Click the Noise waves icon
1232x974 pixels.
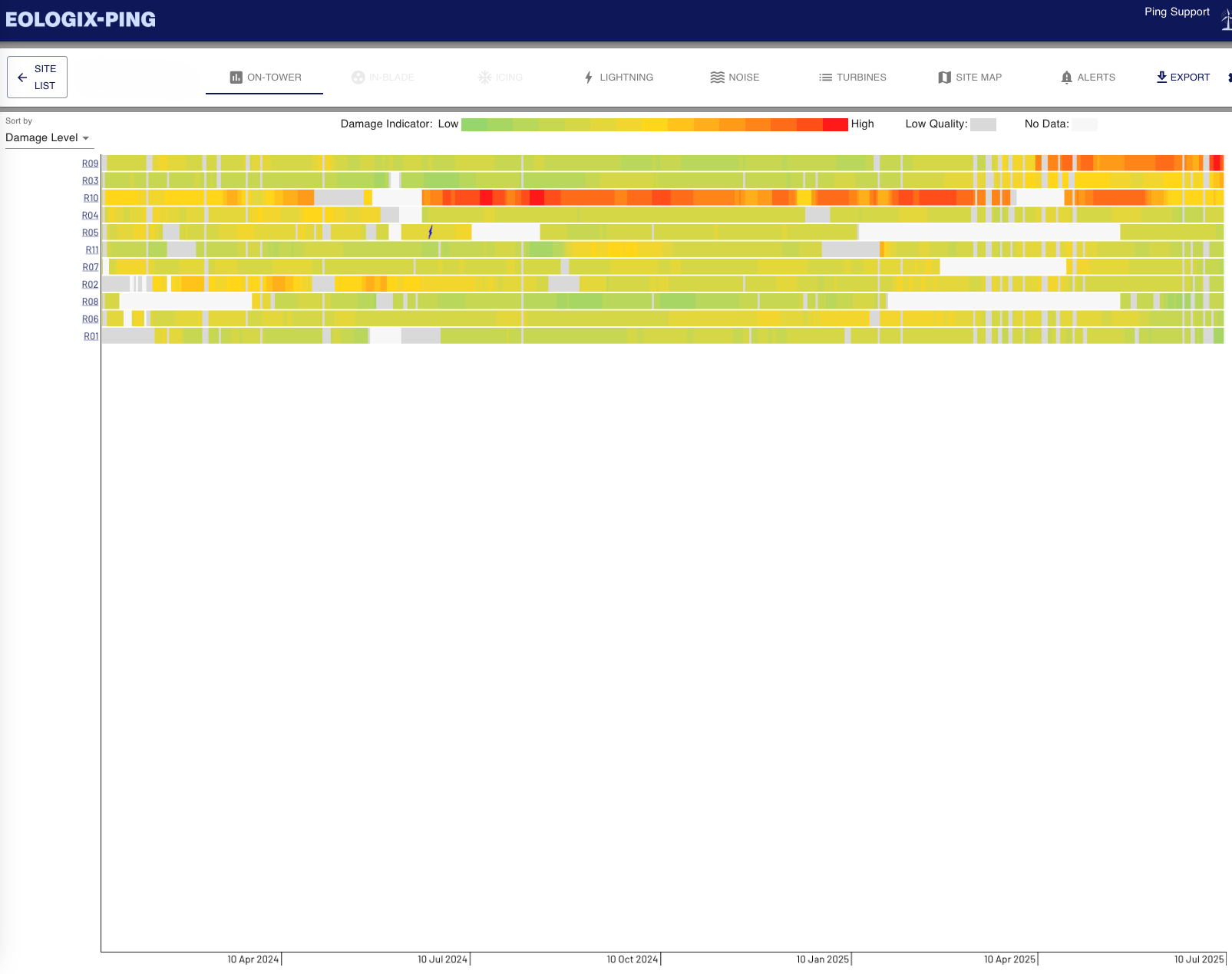717,78
